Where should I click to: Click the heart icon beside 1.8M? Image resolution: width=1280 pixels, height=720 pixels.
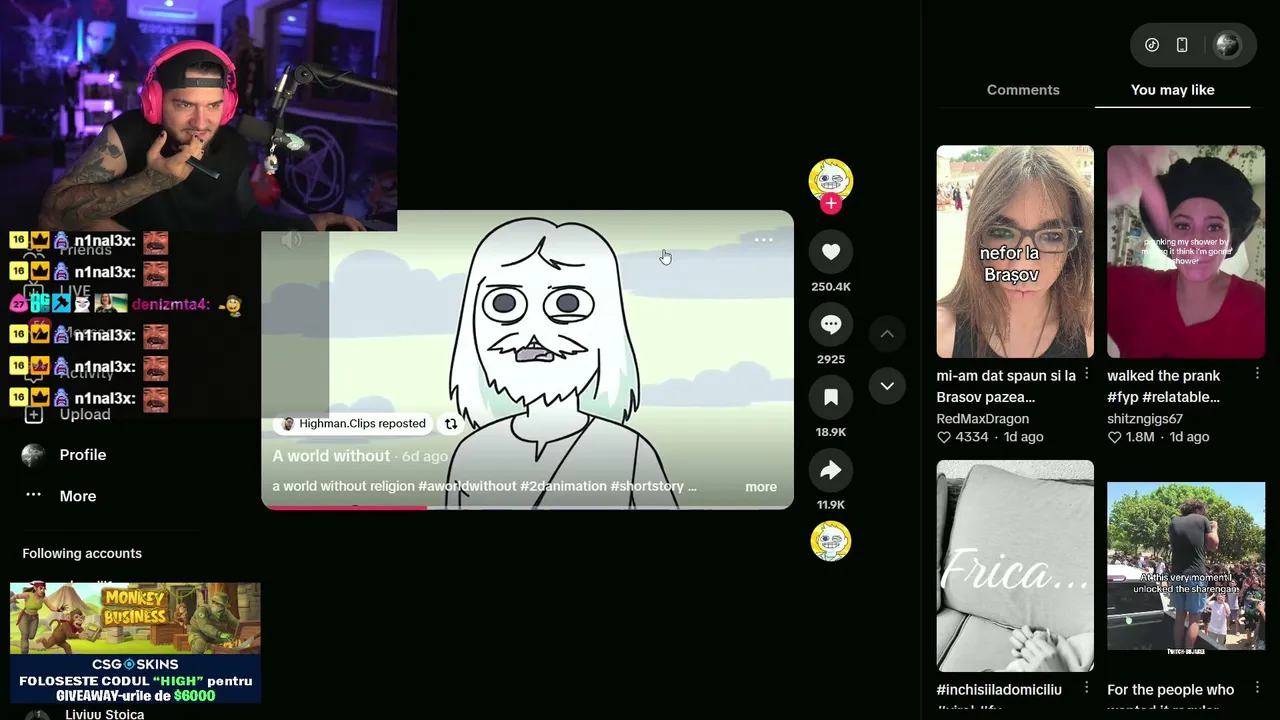click(1114, 438)
